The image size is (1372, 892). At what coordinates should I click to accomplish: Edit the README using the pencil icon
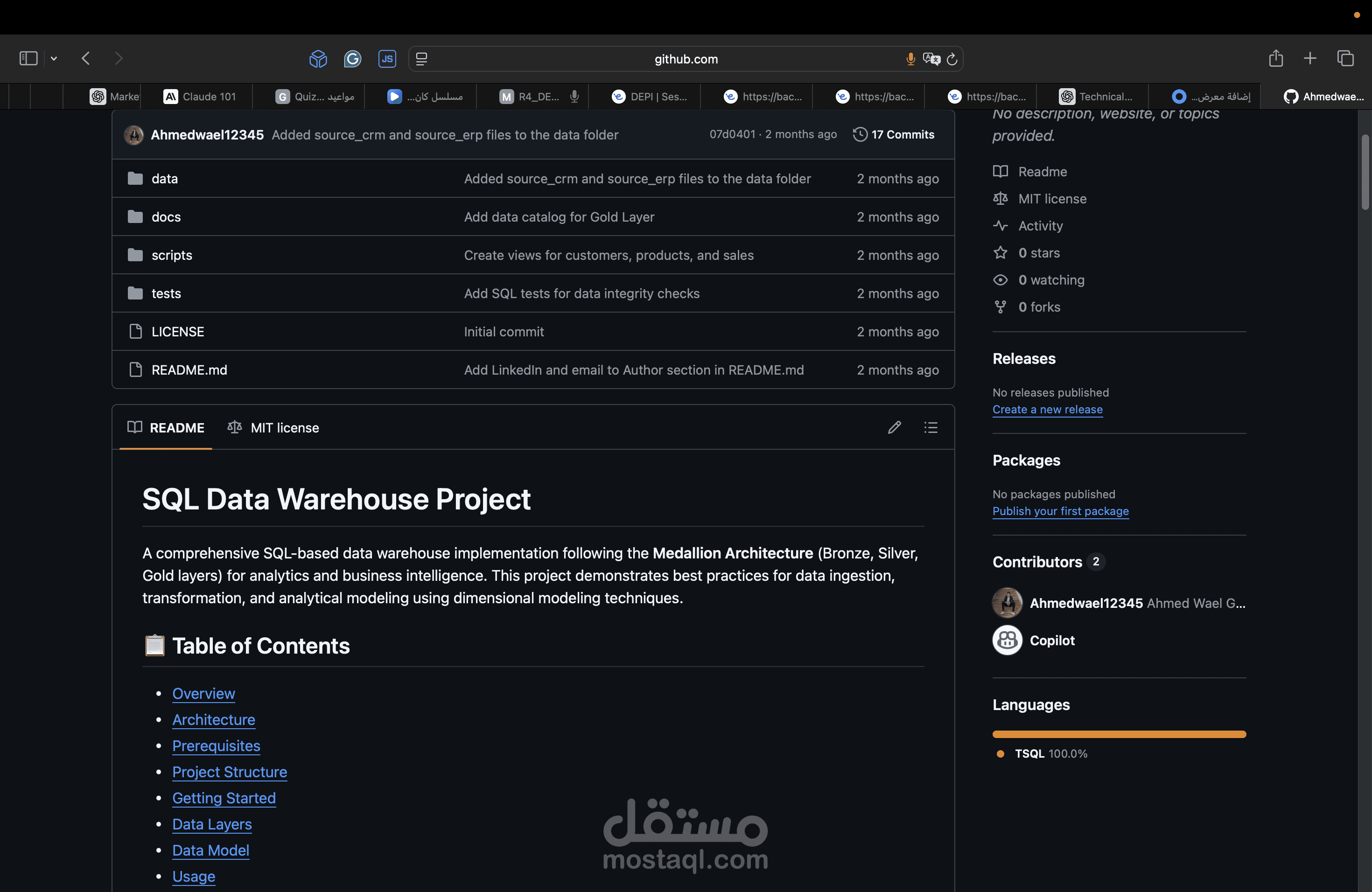(894, 427)
